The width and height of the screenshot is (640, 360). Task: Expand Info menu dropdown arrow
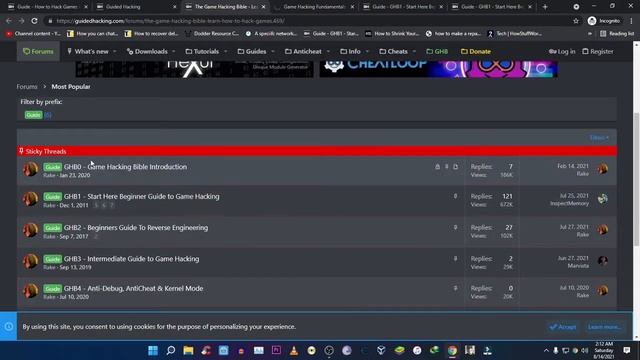pos(367,51)
